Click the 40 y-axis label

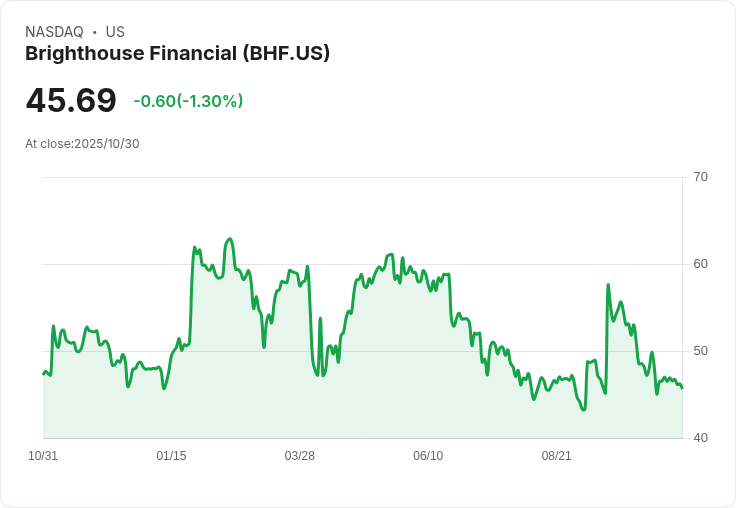coord(701,438)
